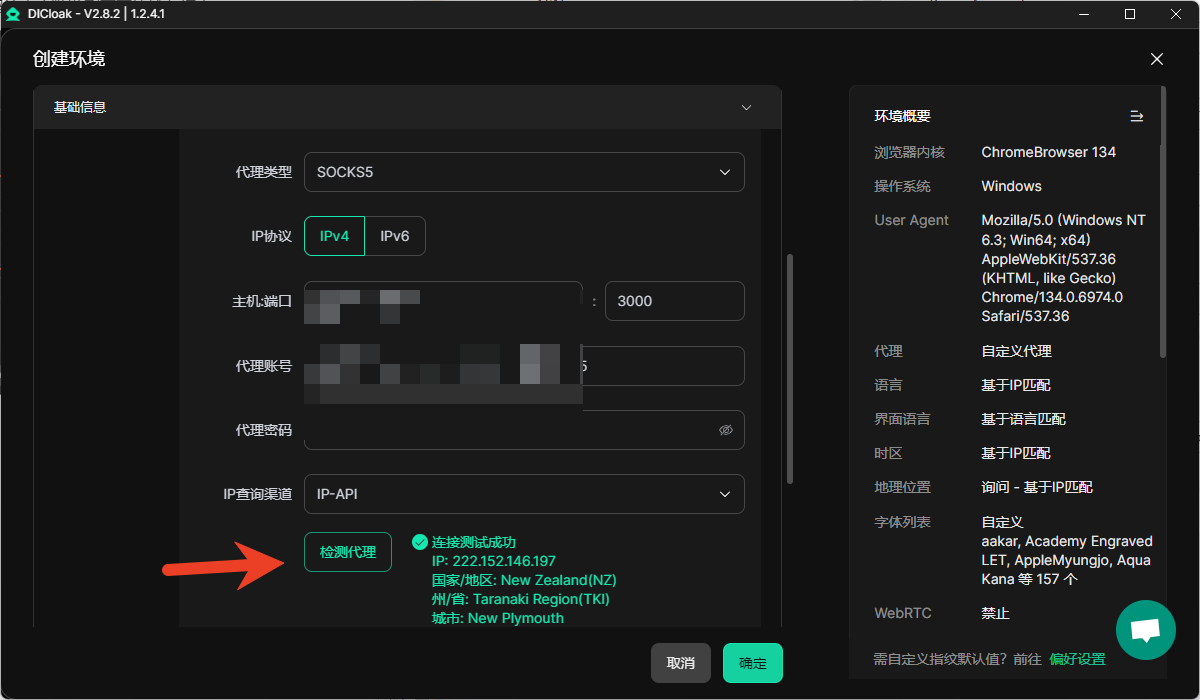The width and height of the screenshot is (1200, 700).
Task: Click the 检测代理 button
Action: coord(347,552)
